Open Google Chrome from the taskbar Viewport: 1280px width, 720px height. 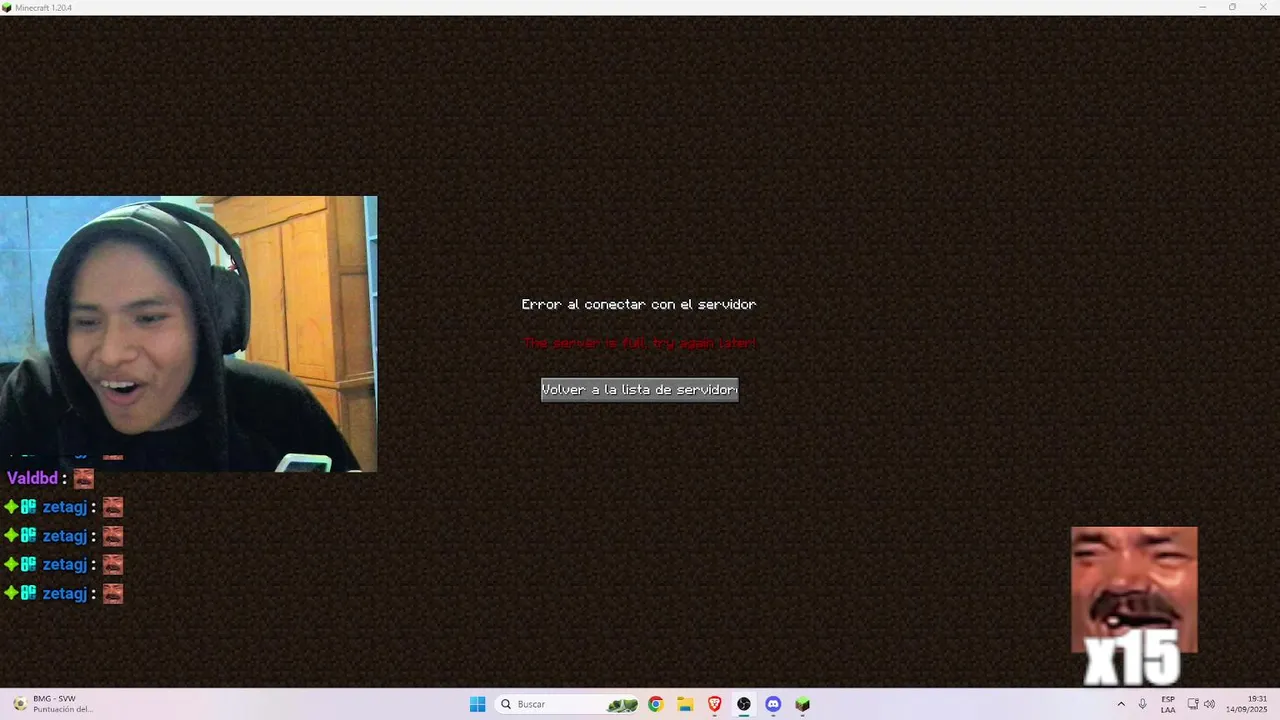coord(655,704)
